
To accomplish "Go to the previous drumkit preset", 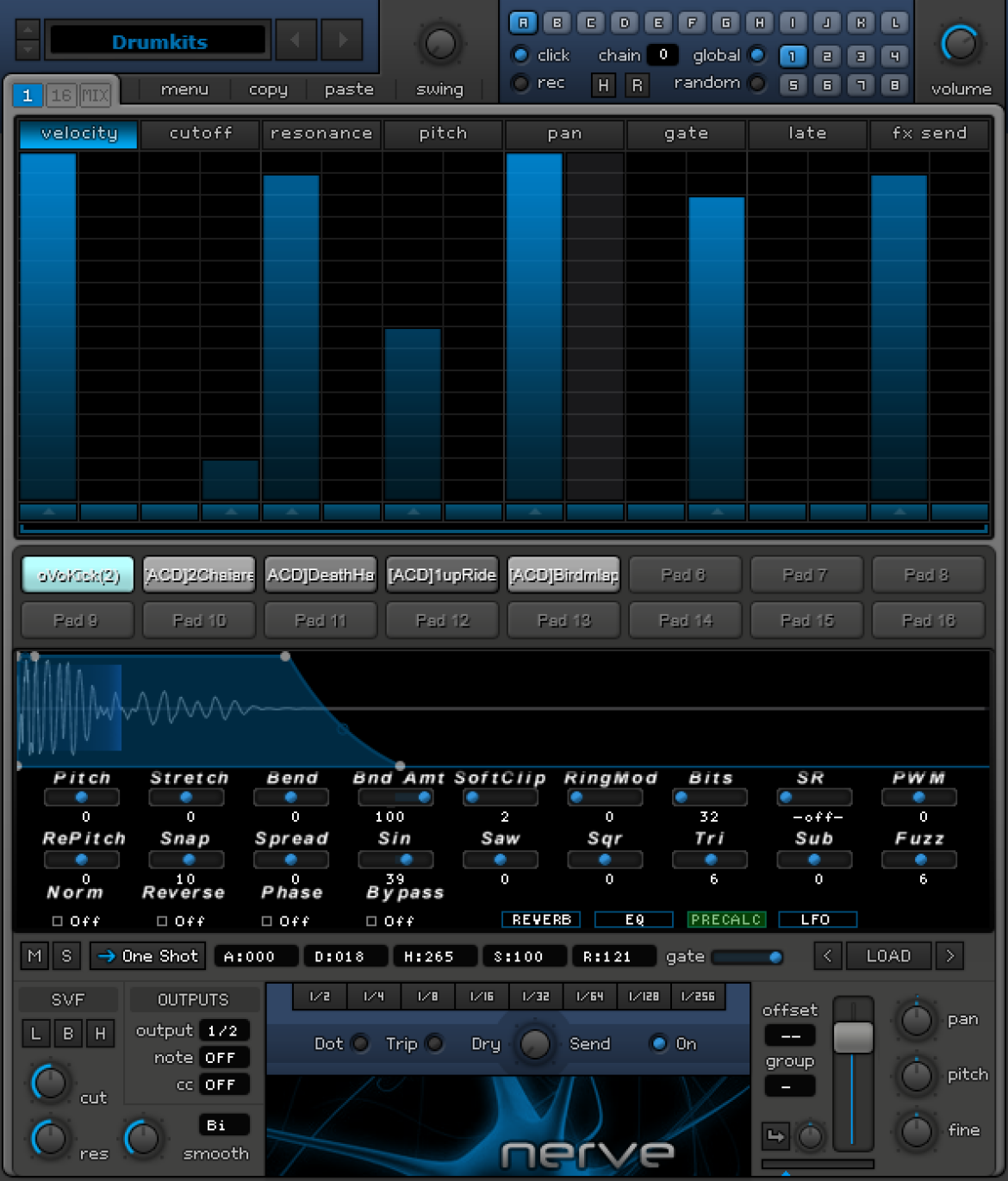I will [x=296, y=40].
